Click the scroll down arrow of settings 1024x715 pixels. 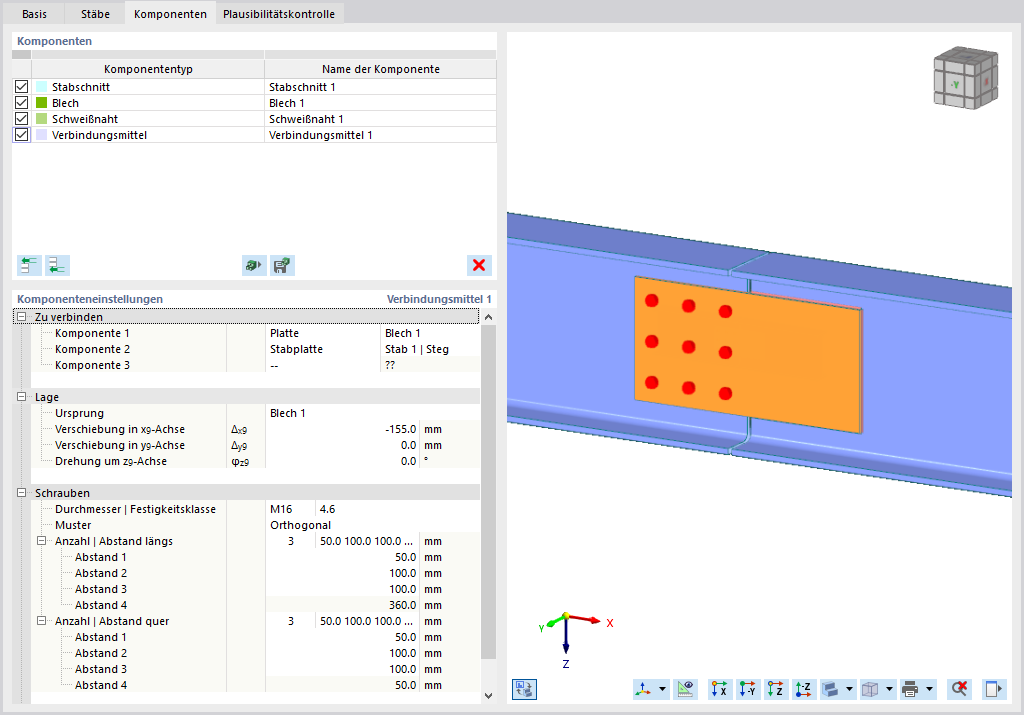[x=488, y=696]
